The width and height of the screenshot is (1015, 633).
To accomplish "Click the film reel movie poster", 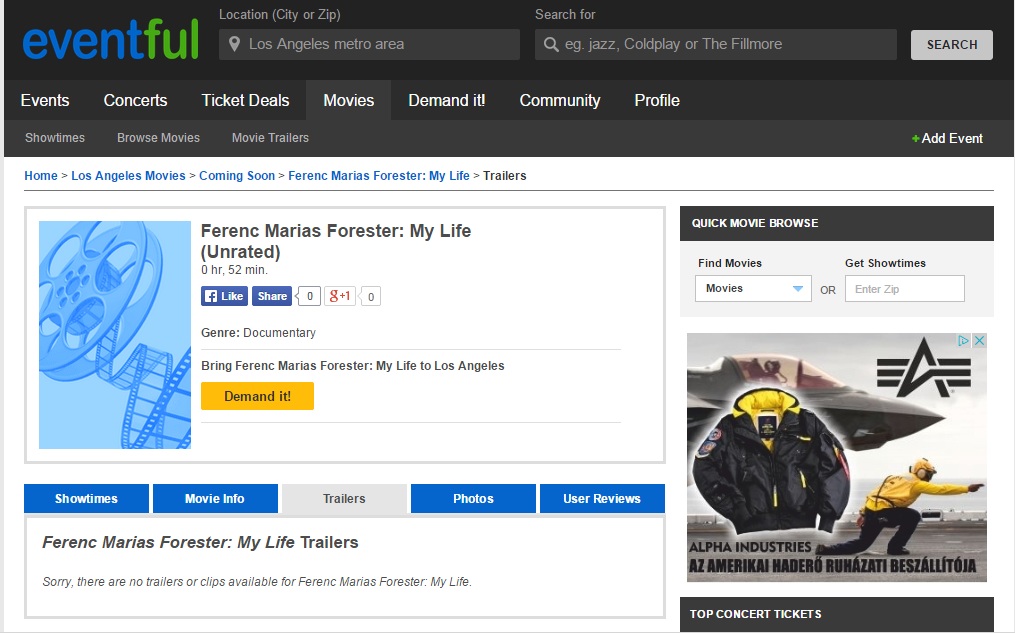I will click(x=115, y=335).
